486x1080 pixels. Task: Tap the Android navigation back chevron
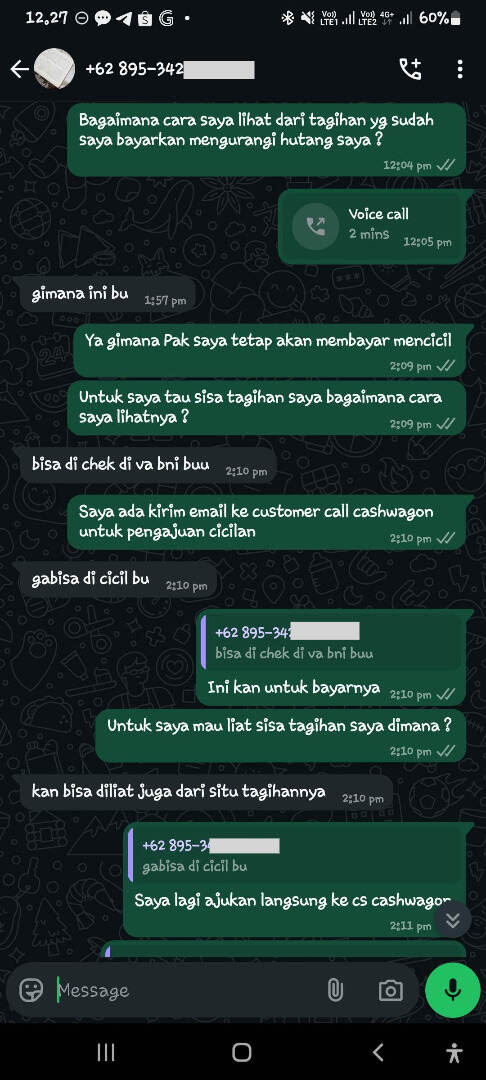click(x=377, y=1052)
